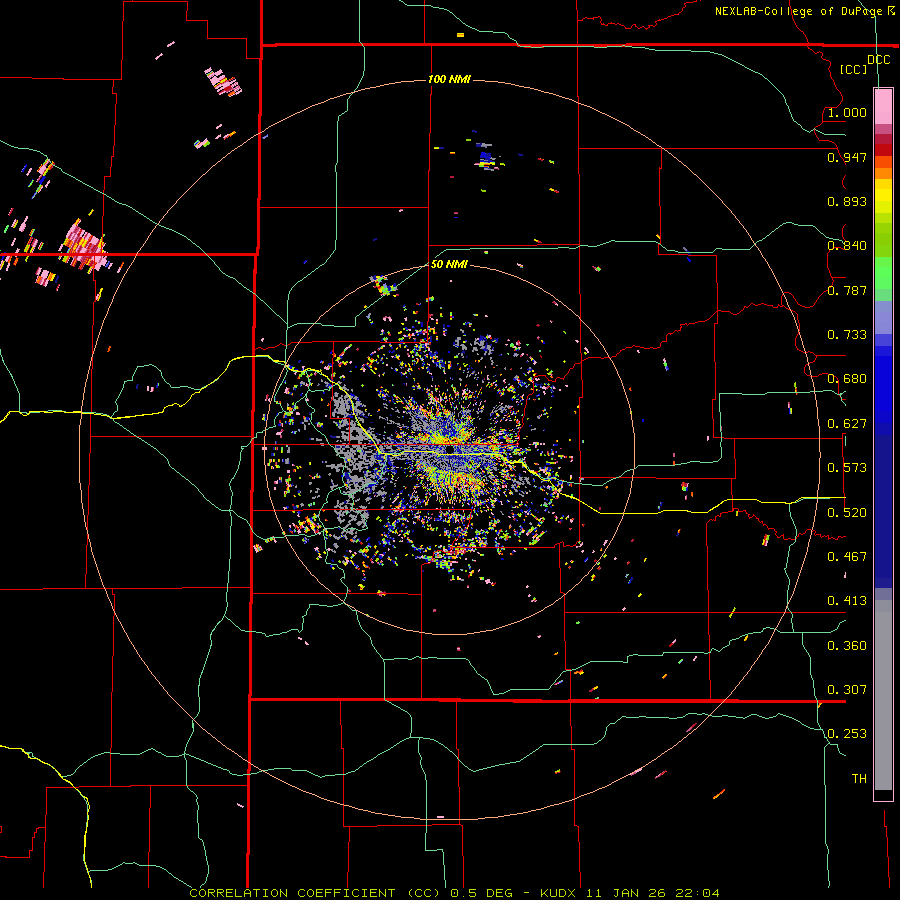This screenshot has width=900, height=900.
Task: Click the 11 JAN 26 date text
Action: [624, 893]
